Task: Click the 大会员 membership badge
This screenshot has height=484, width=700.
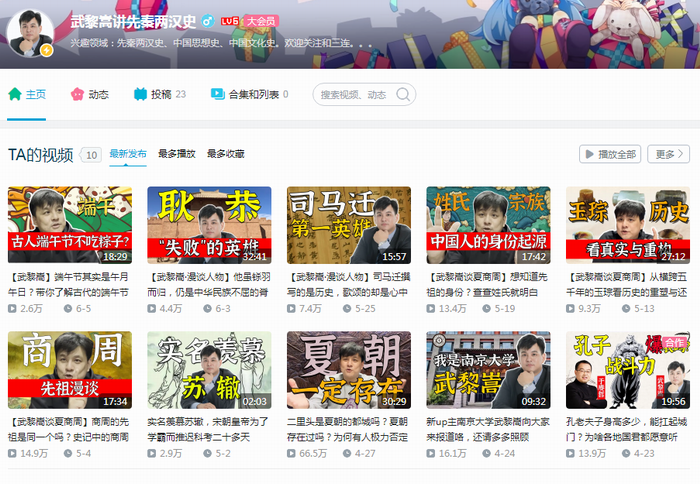Action: tap(261, 20)
